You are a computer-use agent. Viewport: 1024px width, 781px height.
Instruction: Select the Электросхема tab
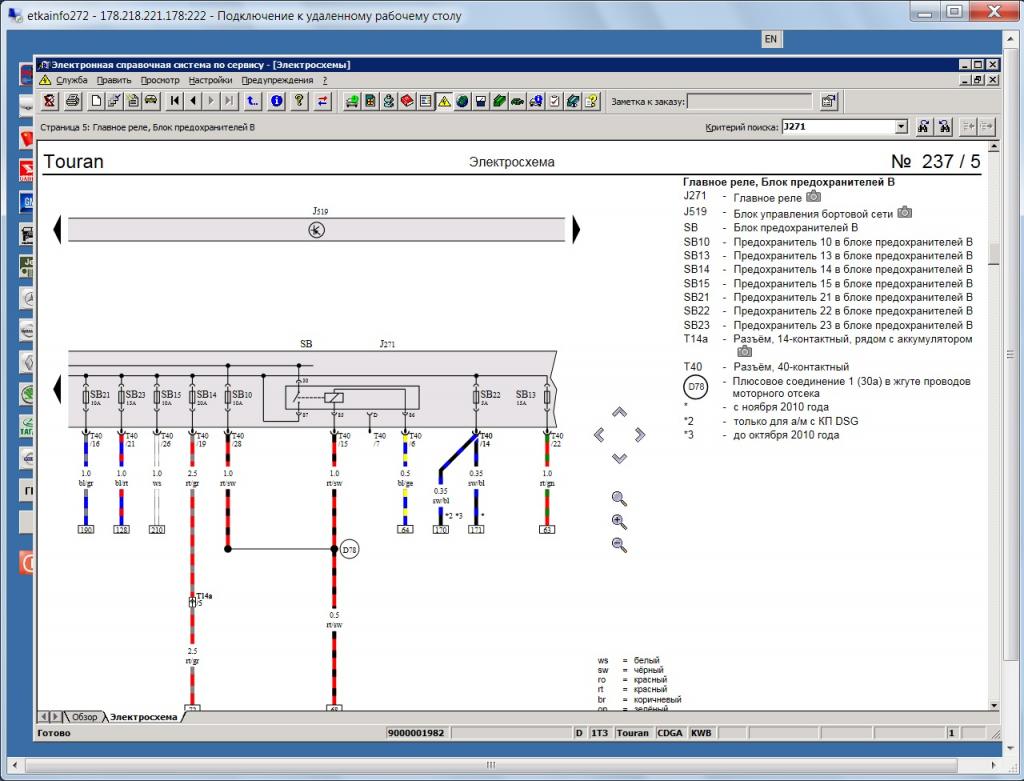click(x=144, y=717)
